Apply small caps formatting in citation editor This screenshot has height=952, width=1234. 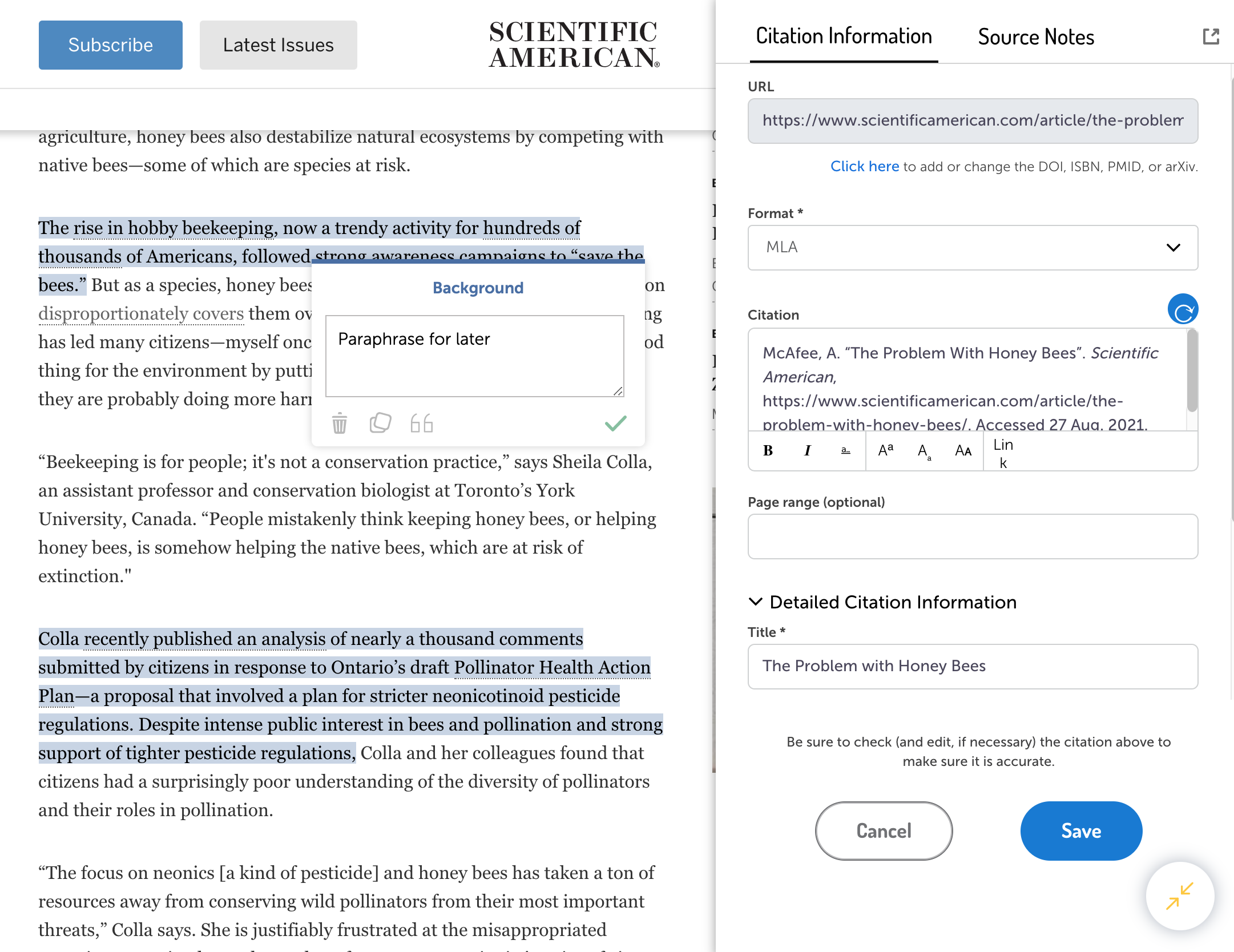point(963,451)
